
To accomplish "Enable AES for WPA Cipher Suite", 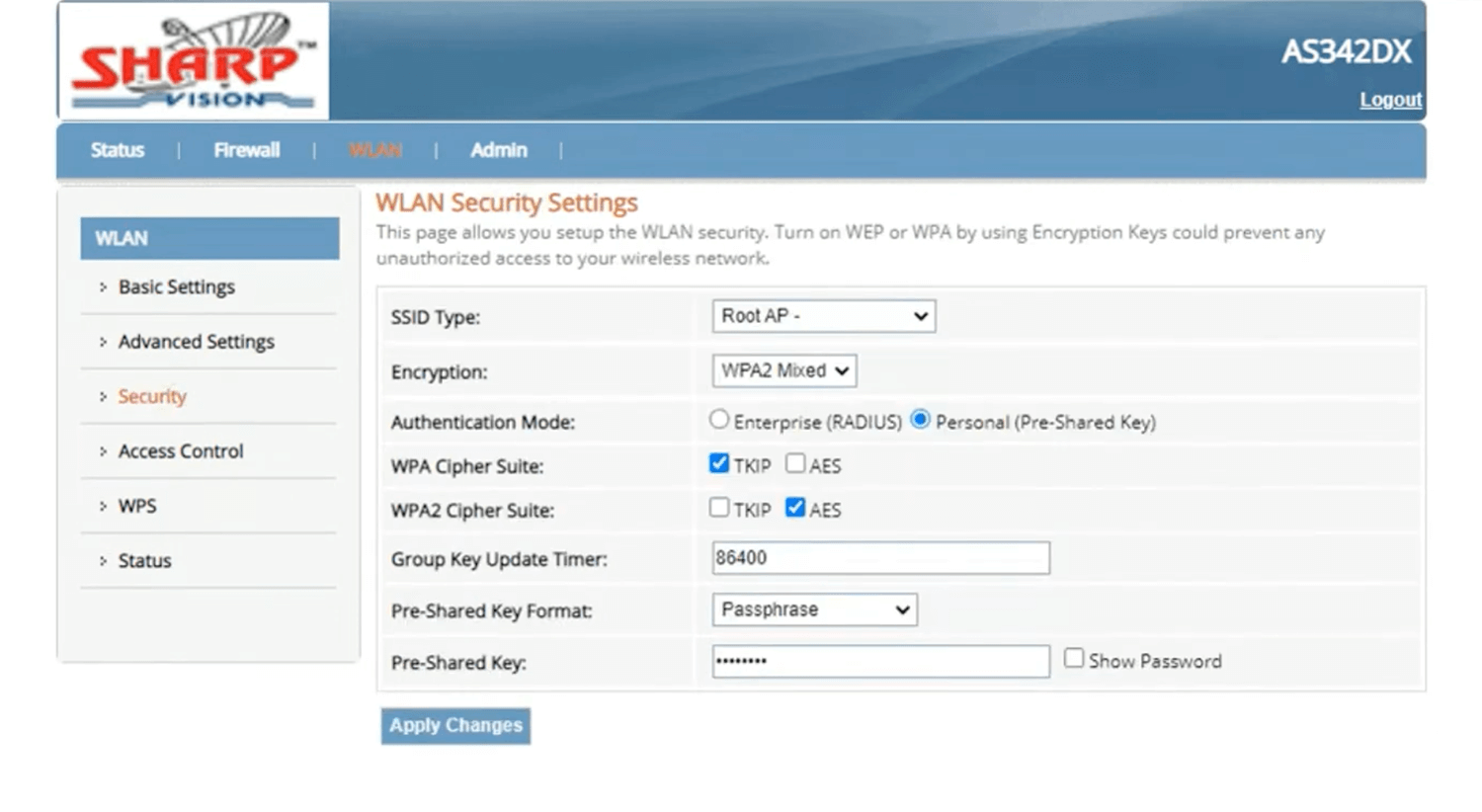I will [795, 463].
